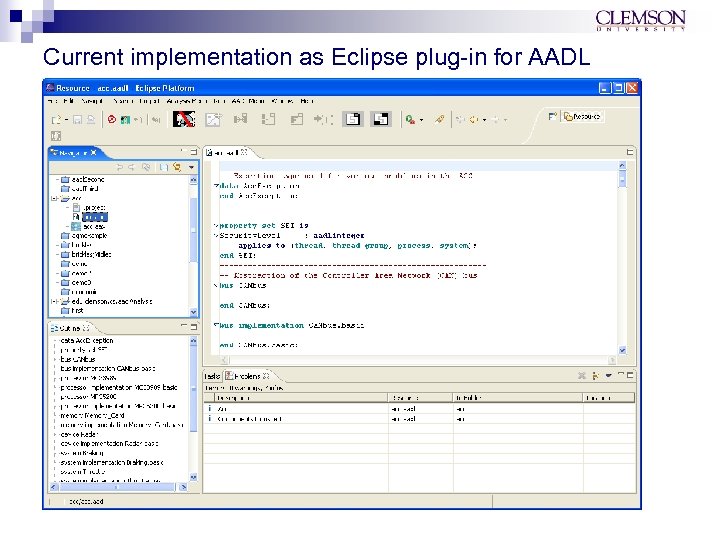Select 'bus implementation CANbus.basic' in Outline
Image resolution: width=720 pixels, height=540 pixels.
pos(107,368)
